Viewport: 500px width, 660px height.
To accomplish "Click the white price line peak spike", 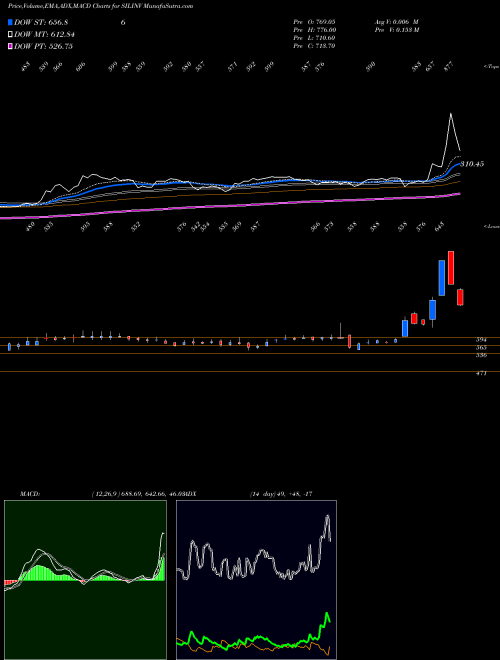I will [451, 114].
